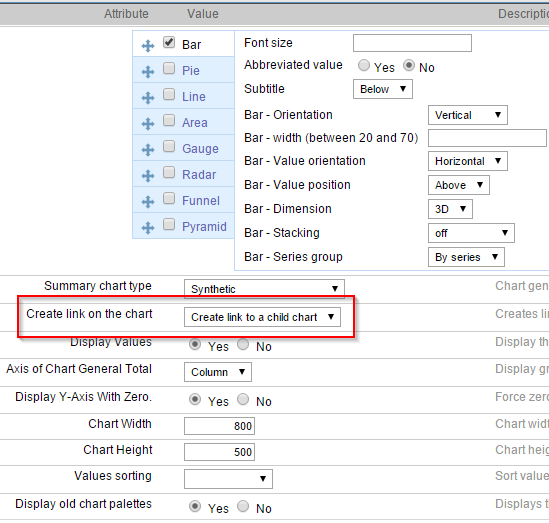Uncheck the Bar chart type checkbox
Screen dimensions: 549x523
[169, 42]
